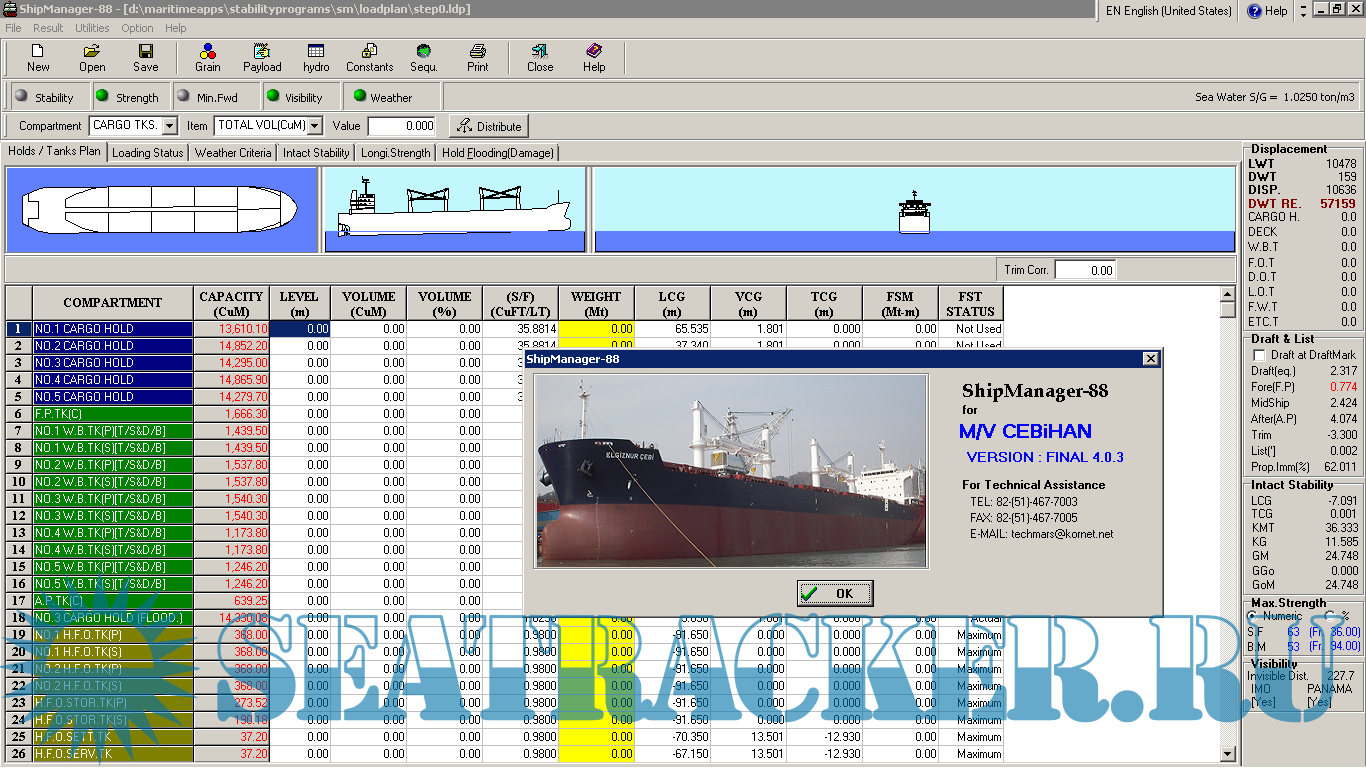The image size is (1366, 768).
Task: Expand the Compartment CARGO TKS dropdown
Action: 169,126
